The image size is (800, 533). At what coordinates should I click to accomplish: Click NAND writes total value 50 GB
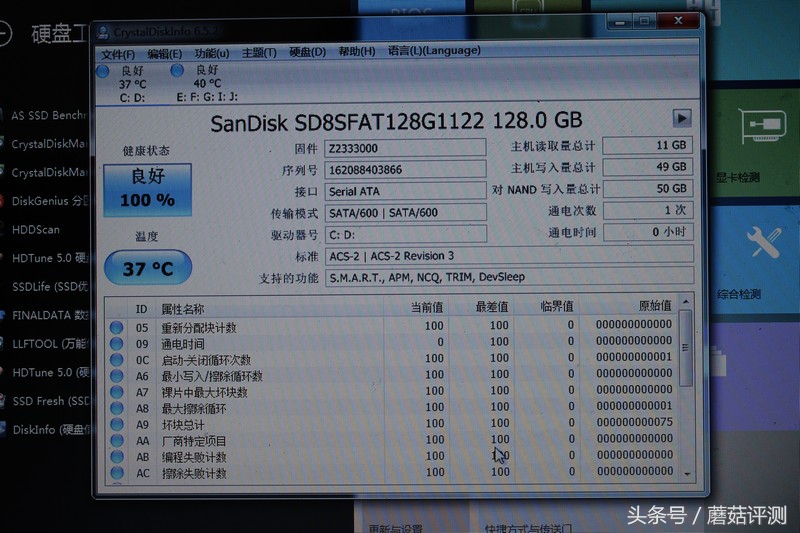pos(647,189)
